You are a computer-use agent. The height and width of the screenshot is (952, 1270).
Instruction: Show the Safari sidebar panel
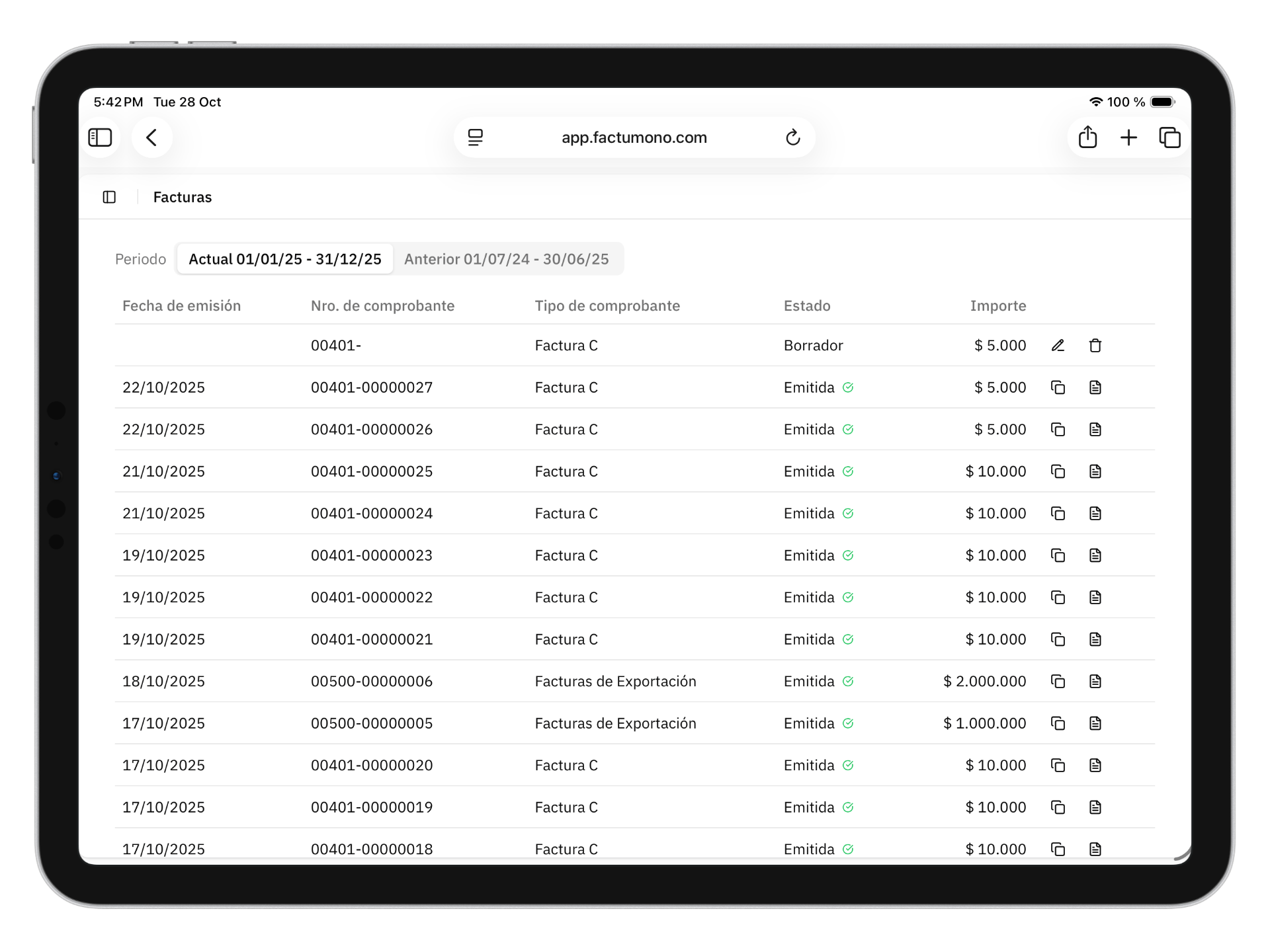(101, 138)
